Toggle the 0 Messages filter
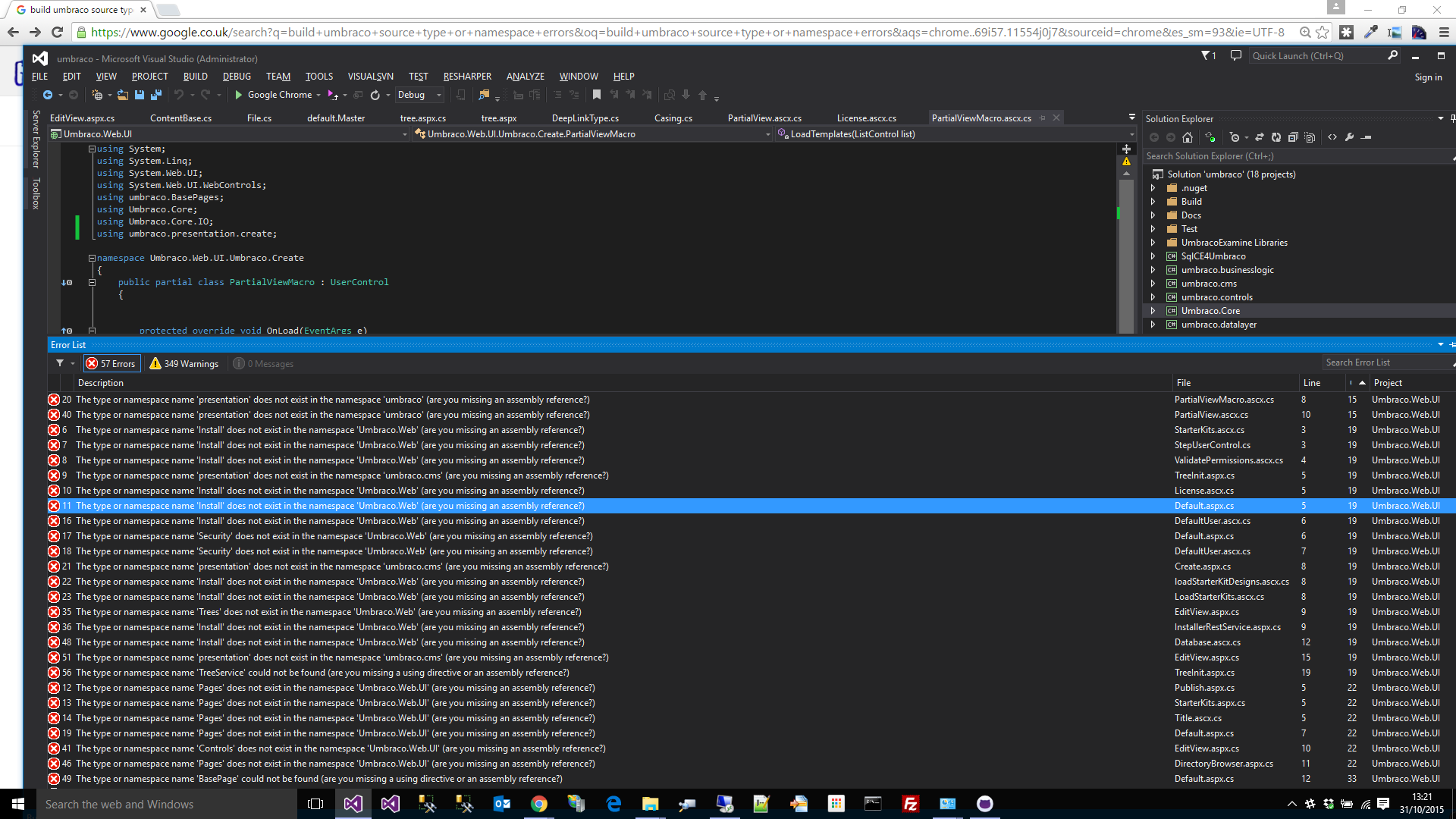Image resolution: width=1456 pixels, height=819 pixels. tap(264, 363)
